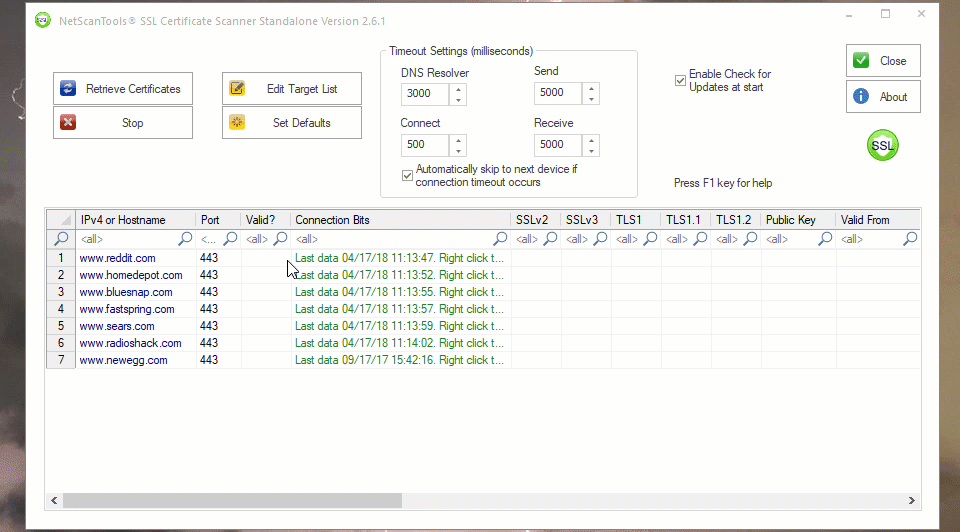Image resolution: width=960 pixels, height=532 pixels.
Task: Click search icon in SSLv3 filter
Action: click(x=601, y=239)
